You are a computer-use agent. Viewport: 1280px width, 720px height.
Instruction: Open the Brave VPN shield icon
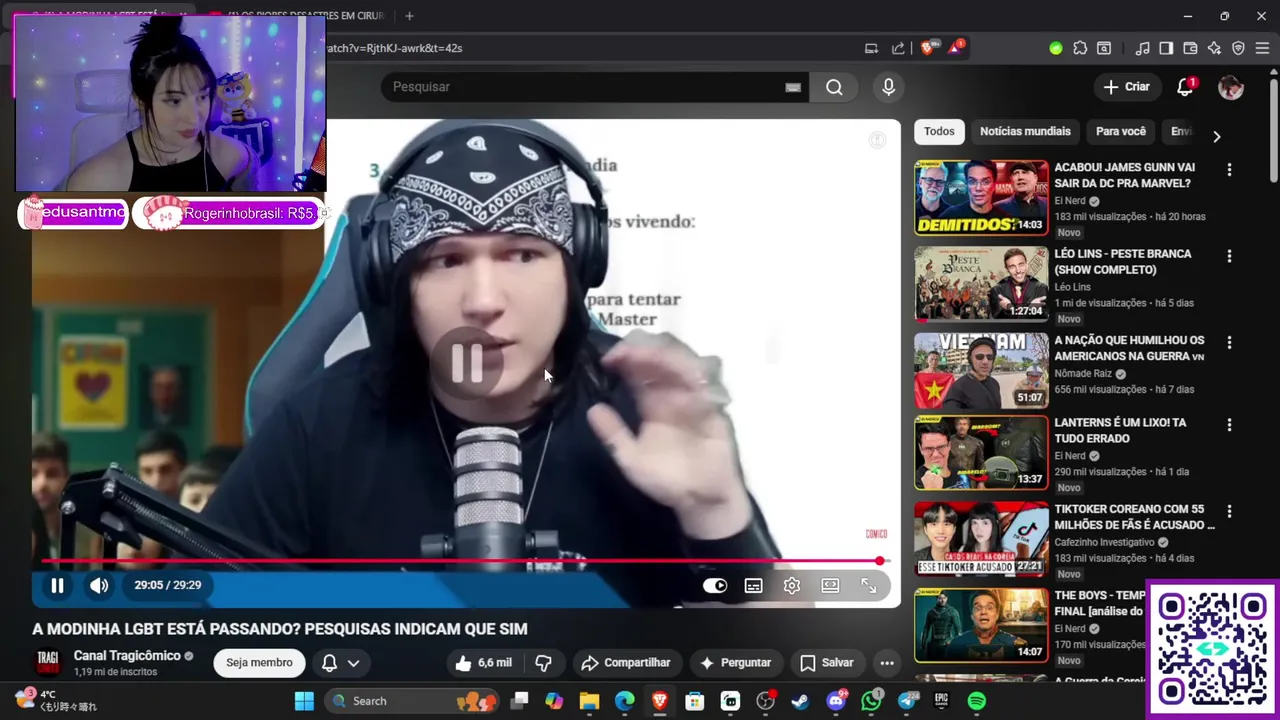(1238, 48)
